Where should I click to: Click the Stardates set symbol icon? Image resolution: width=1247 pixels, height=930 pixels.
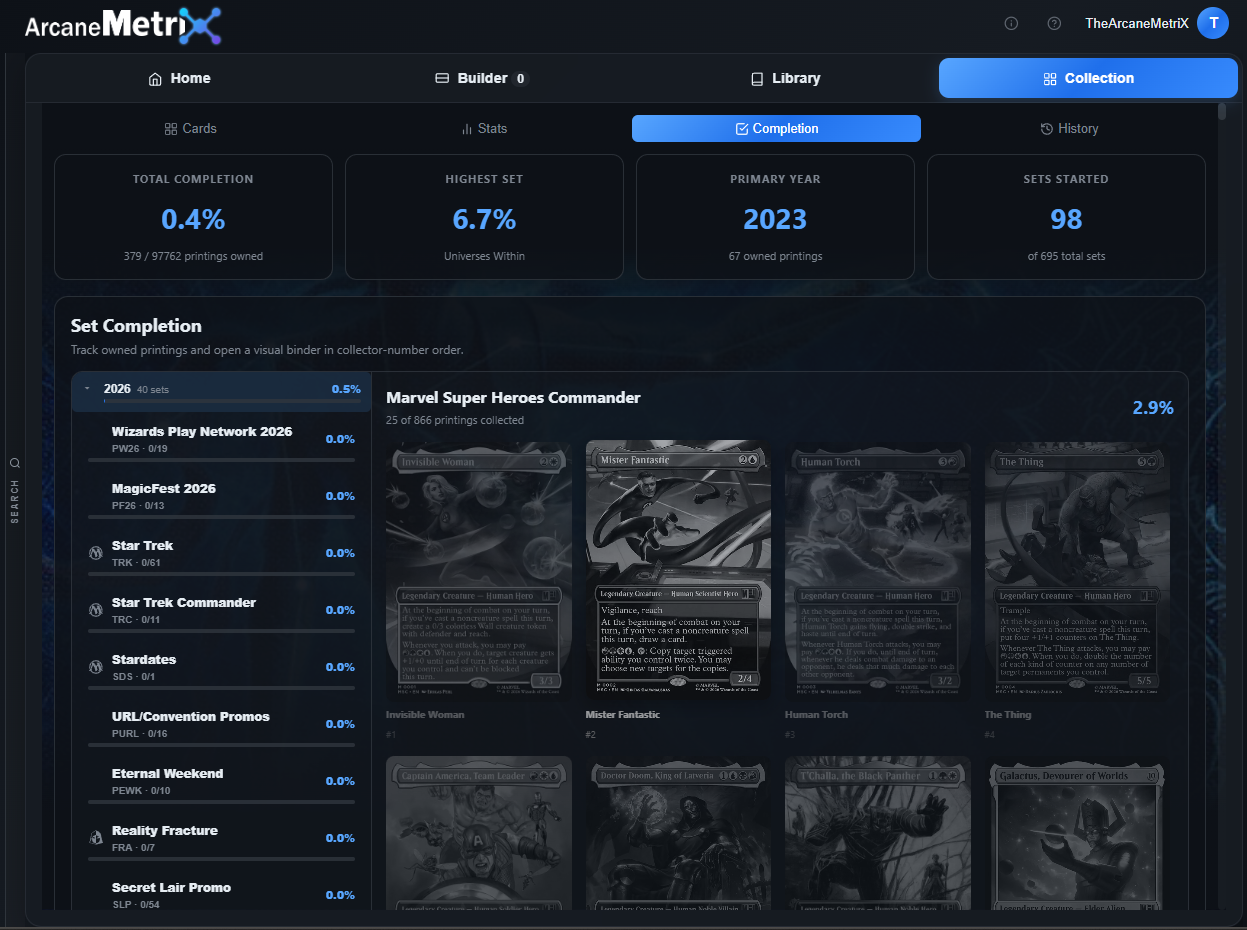tap(97, 666)
